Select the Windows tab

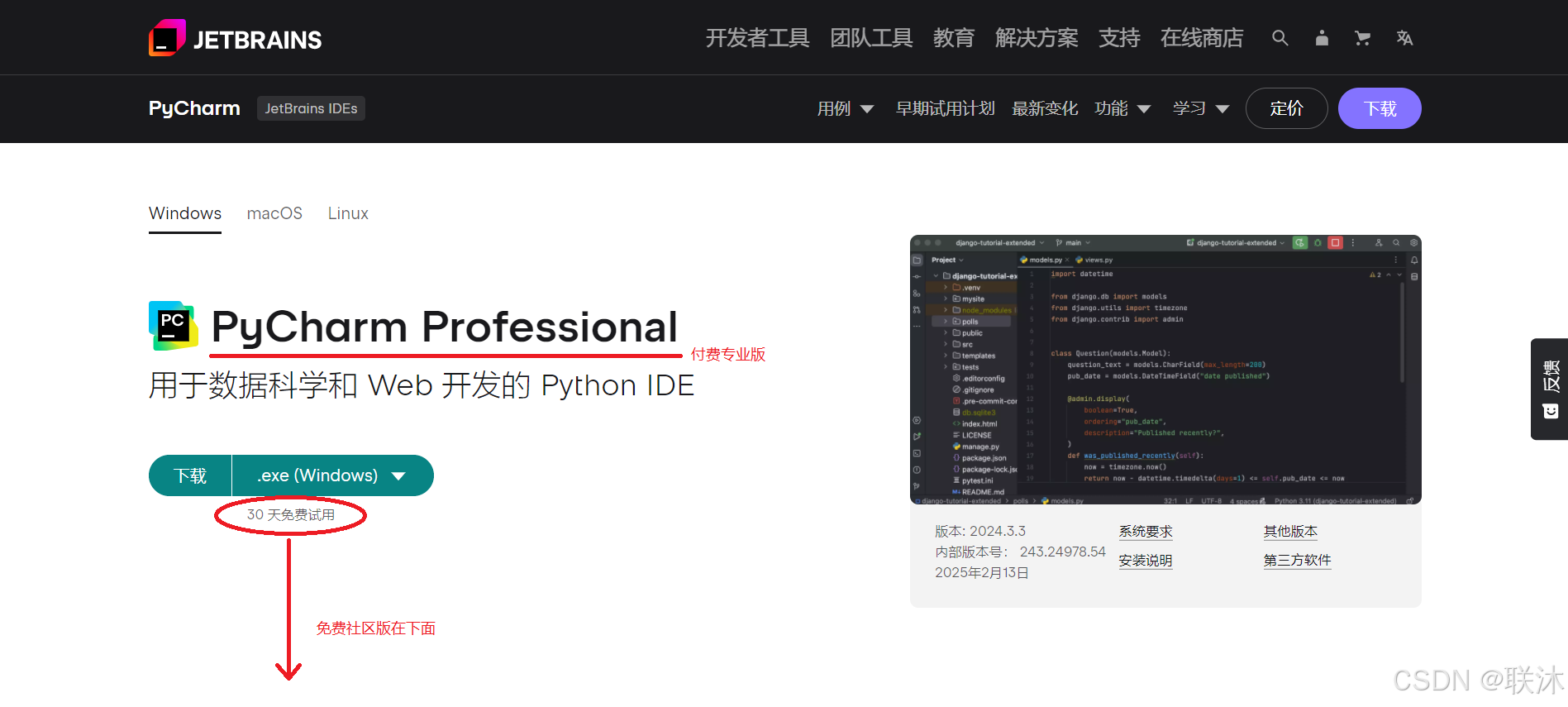185,213
